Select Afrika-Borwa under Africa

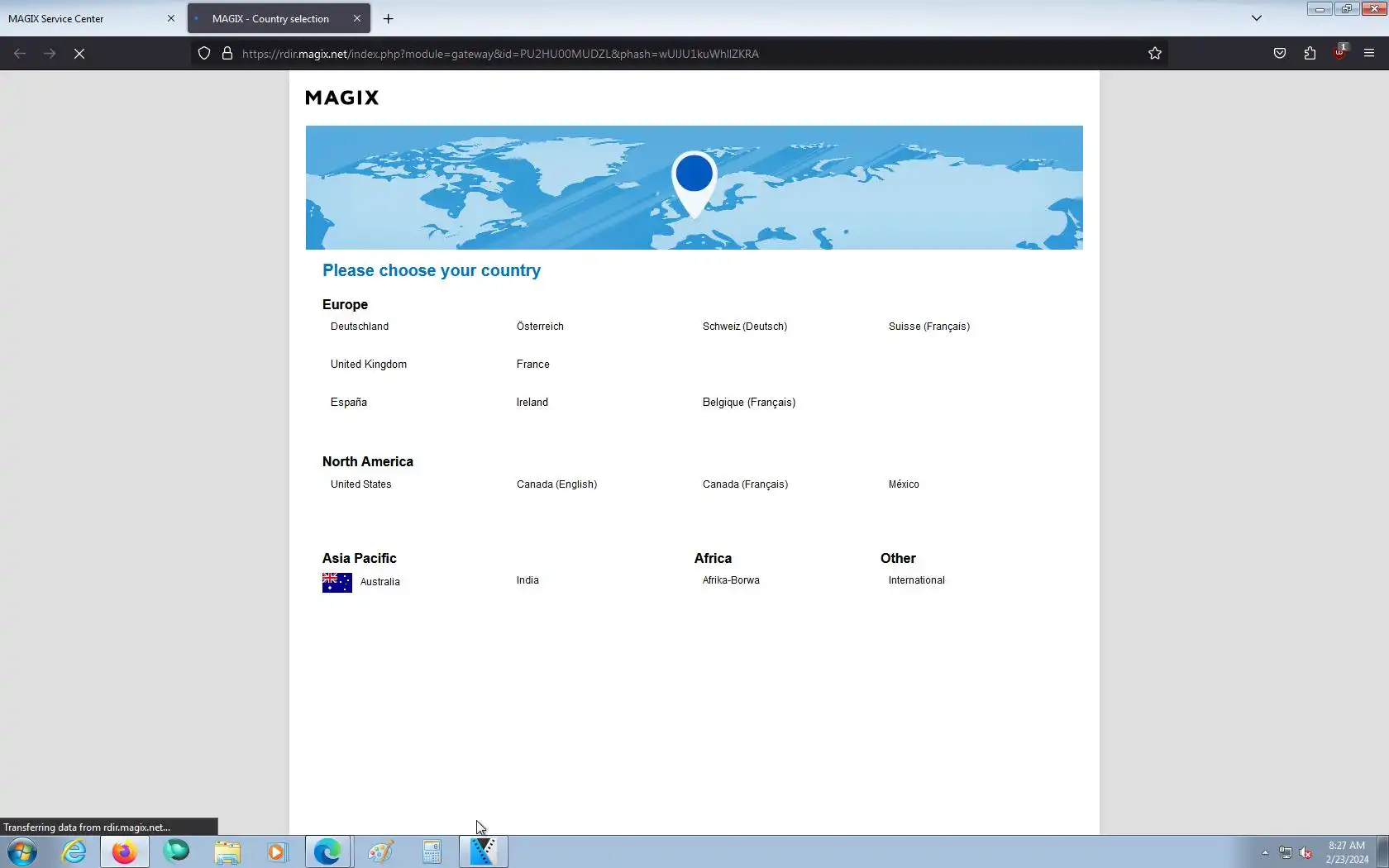731,580
